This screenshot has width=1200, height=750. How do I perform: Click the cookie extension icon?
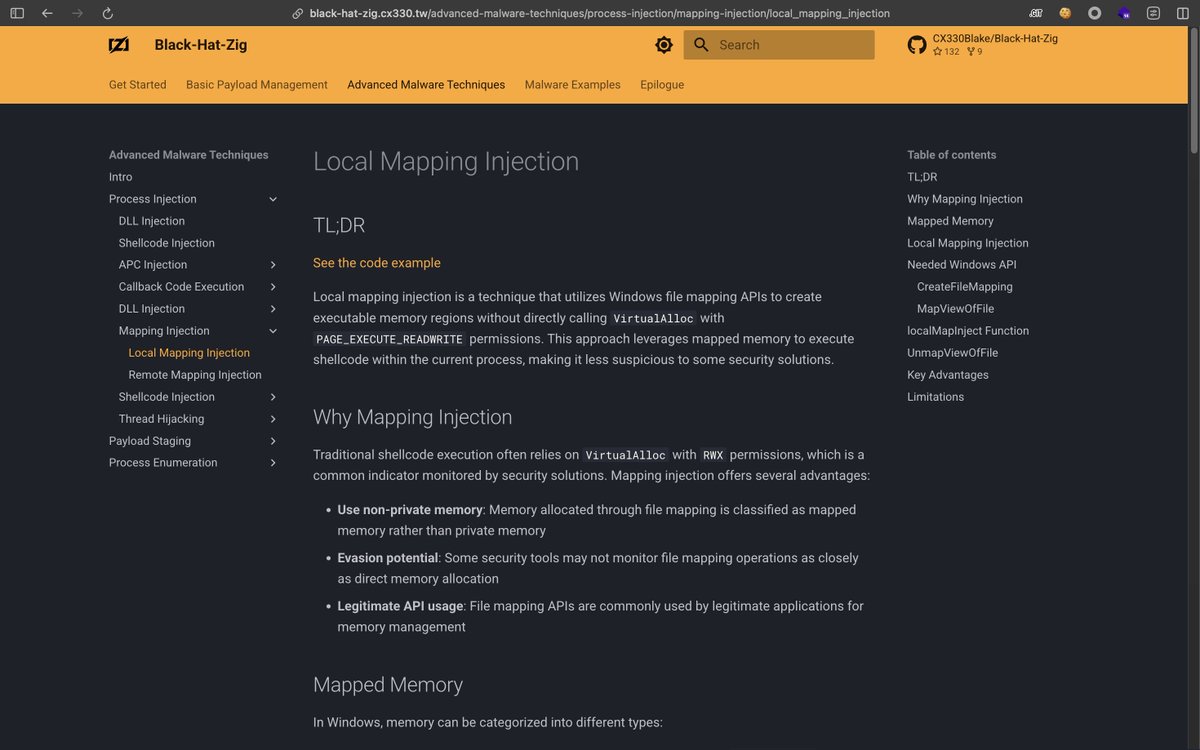[x=1065, y=13]
